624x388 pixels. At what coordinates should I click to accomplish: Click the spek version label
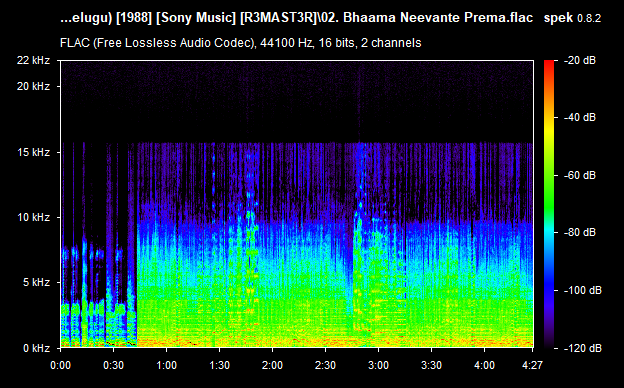(x=572, y=18)
